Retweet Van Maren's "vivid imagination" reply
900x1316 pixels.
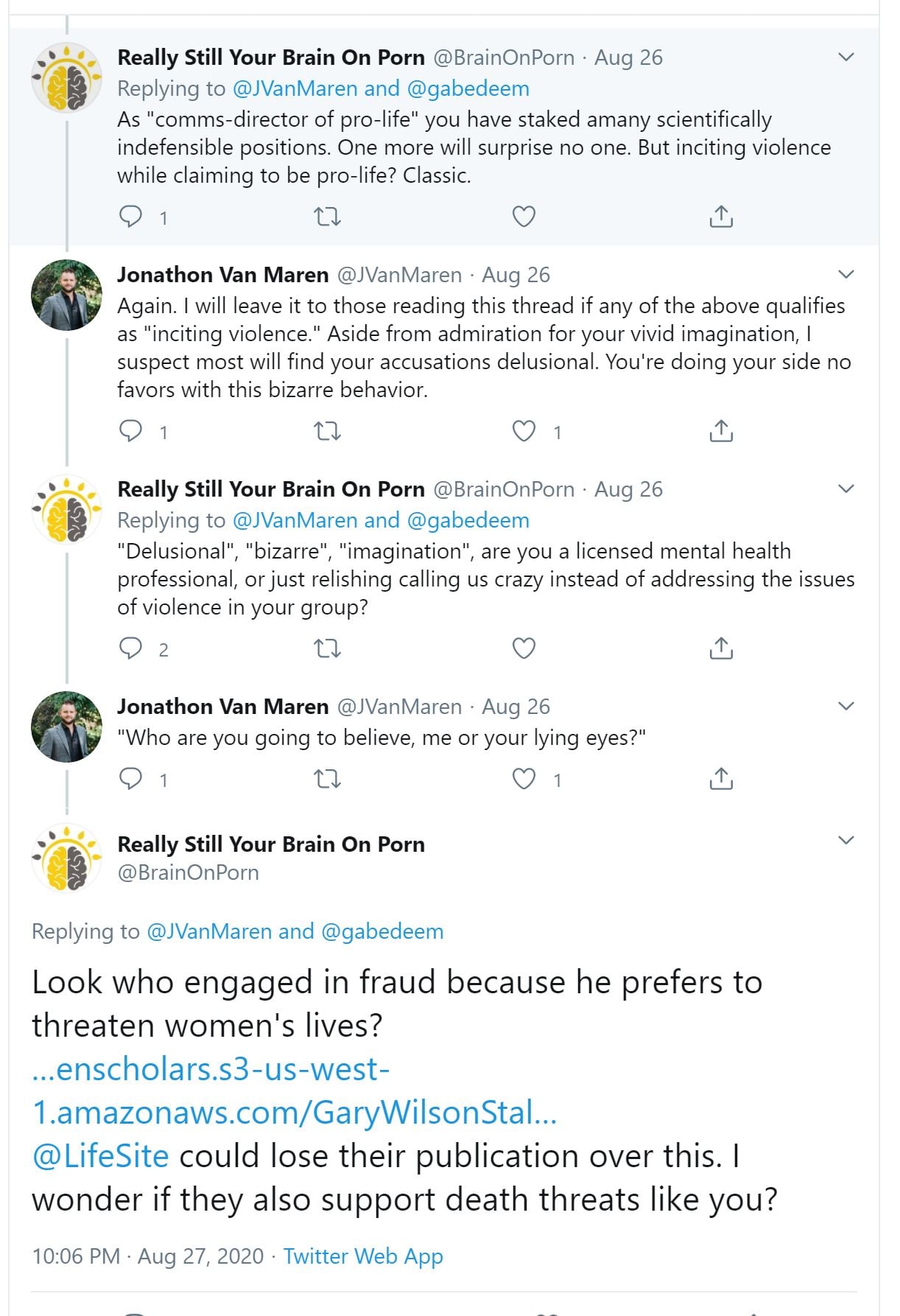(x=327, y=431)
